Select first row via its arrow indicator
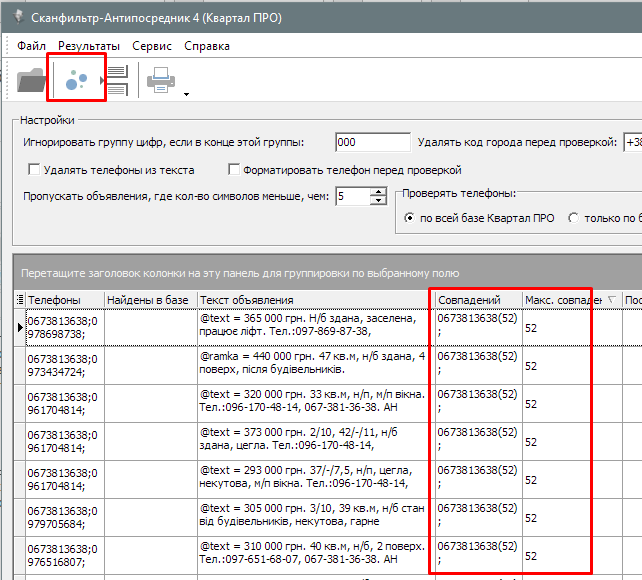 [20, 326]
